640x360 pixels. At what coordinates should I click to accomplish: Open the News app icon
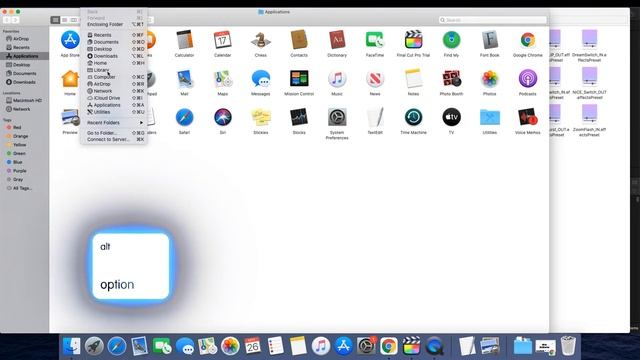375,79
